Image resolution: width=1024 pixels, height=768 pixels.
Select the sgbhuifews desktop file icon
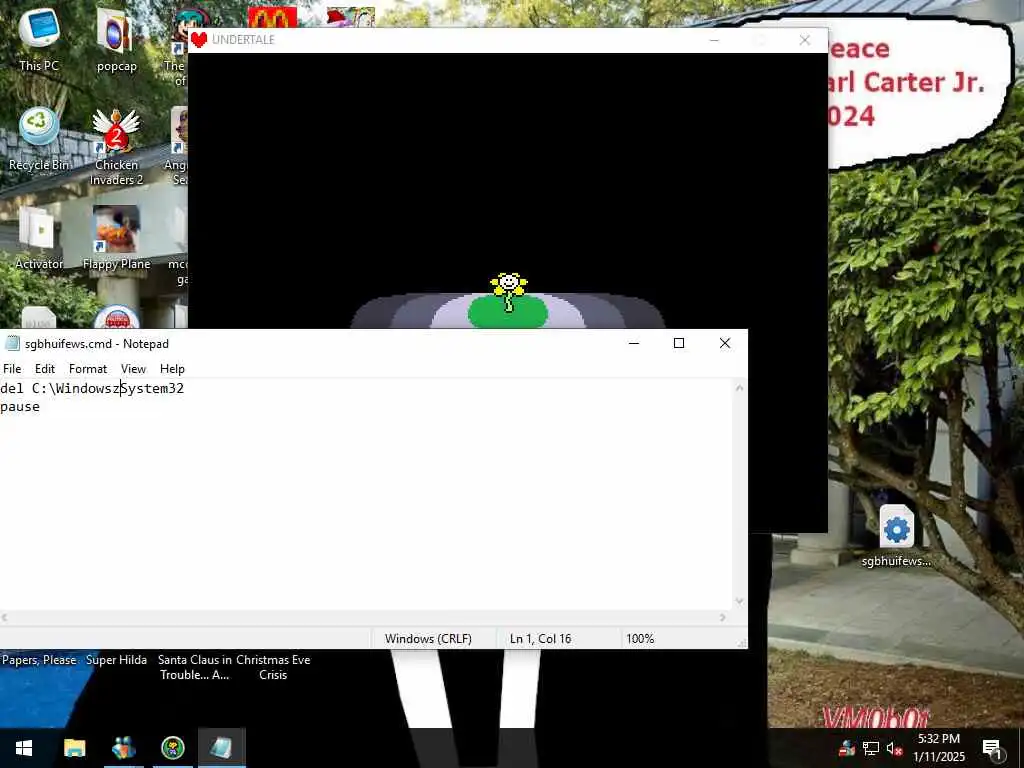pos(896,536)
